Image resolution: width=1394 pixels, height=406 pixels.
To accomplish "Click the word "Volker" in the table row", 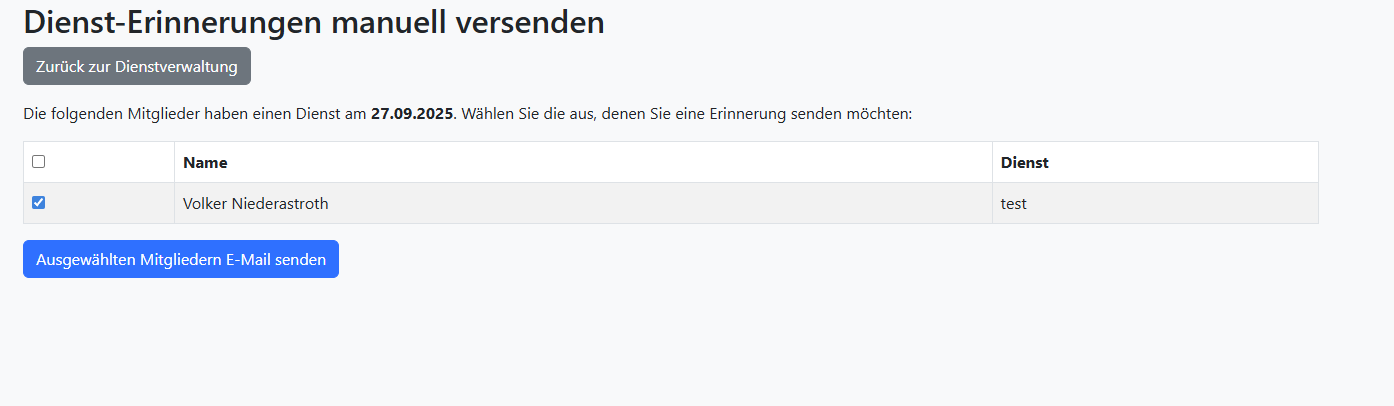I will click(205, 204).
